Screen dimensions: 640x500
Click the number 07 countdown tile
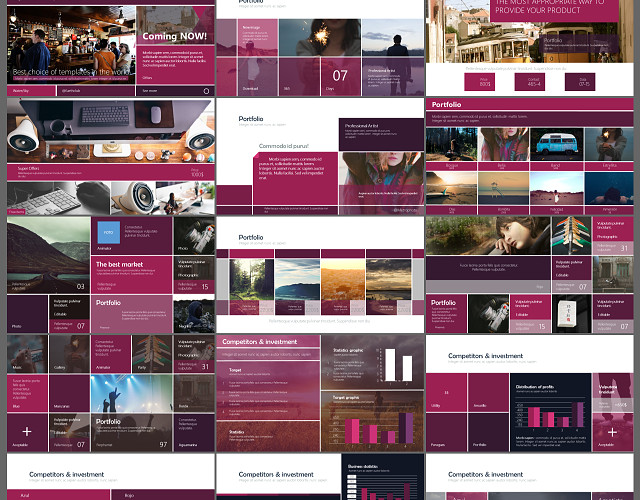(340, 75)
